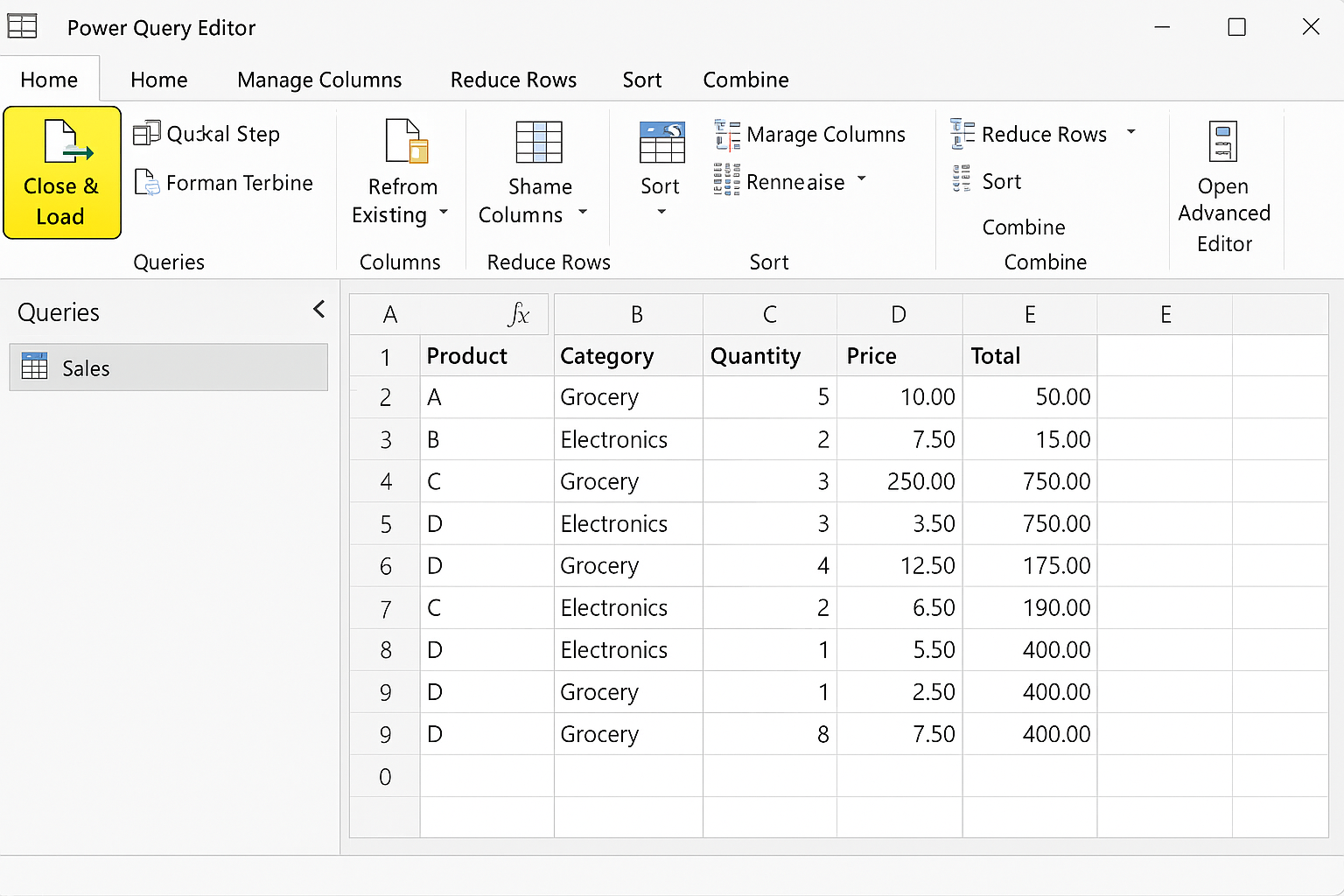Click the Category header cell

pos(628,356)
